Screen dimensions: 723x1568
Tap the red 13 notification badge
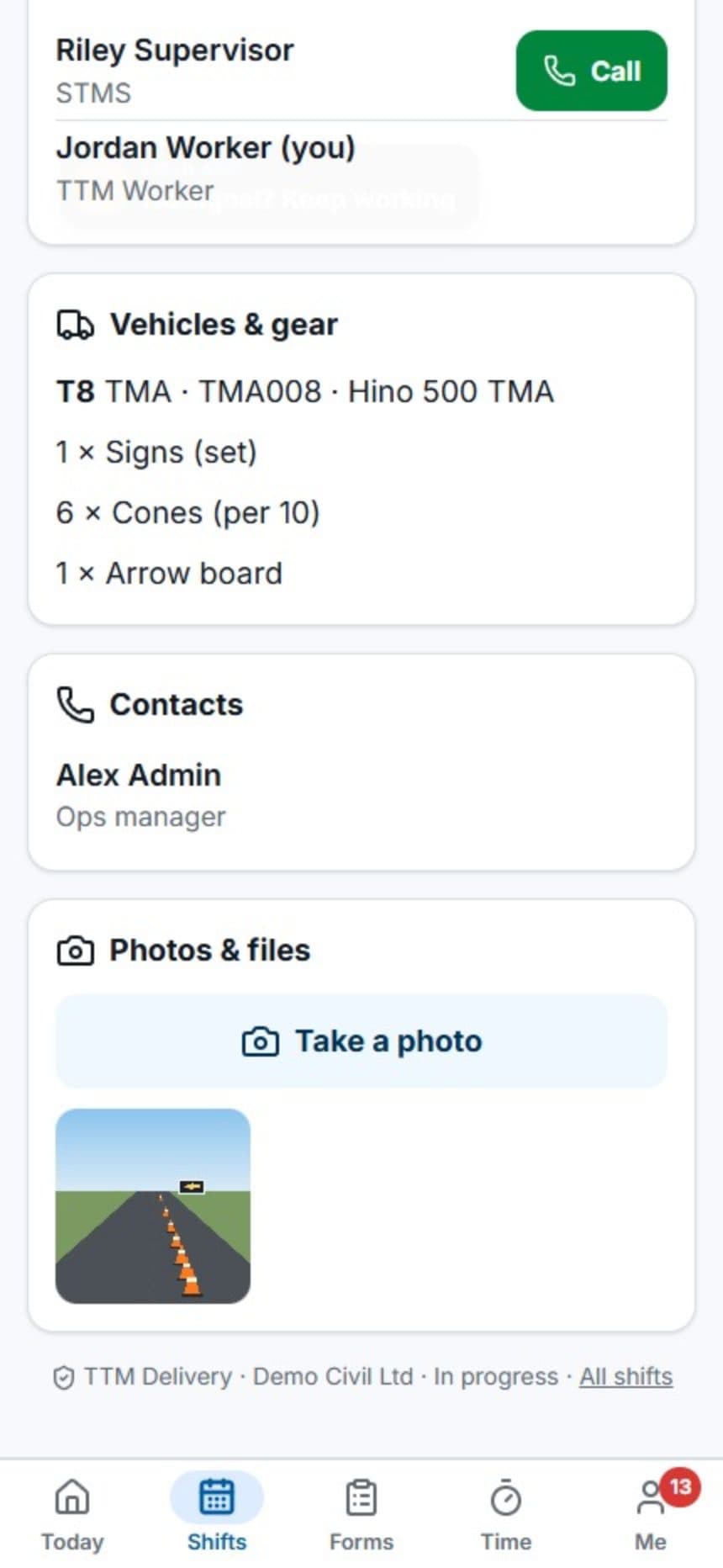coord(679,1487)
